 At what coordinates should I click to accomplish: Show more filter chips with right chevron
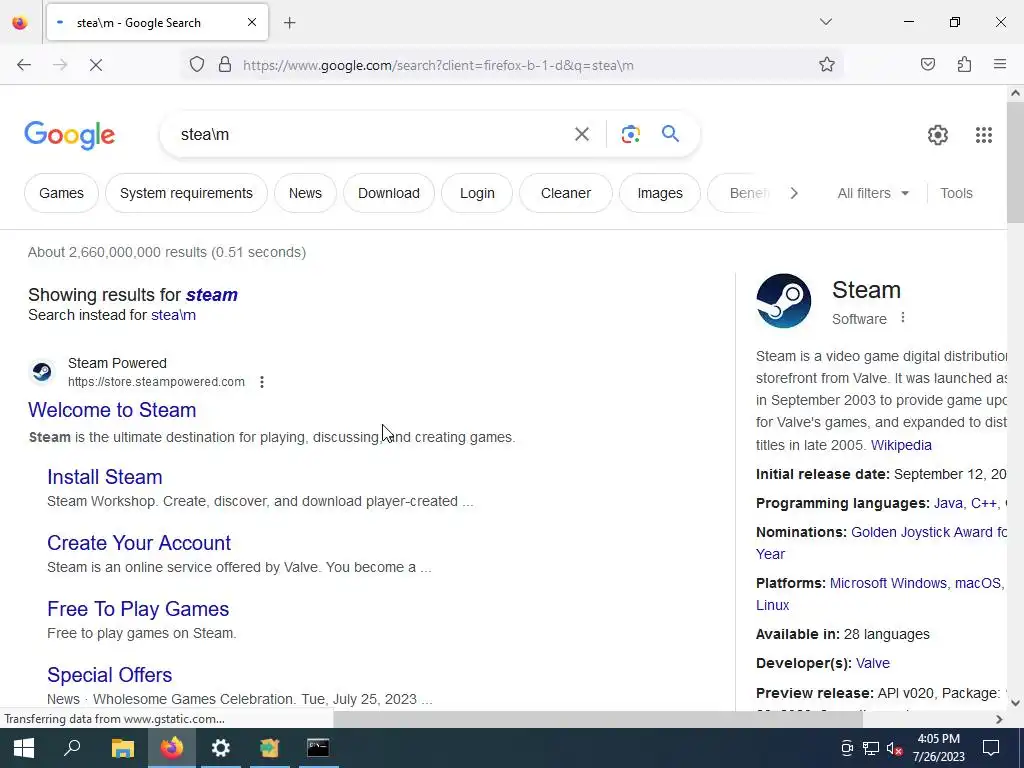(794, 193)
